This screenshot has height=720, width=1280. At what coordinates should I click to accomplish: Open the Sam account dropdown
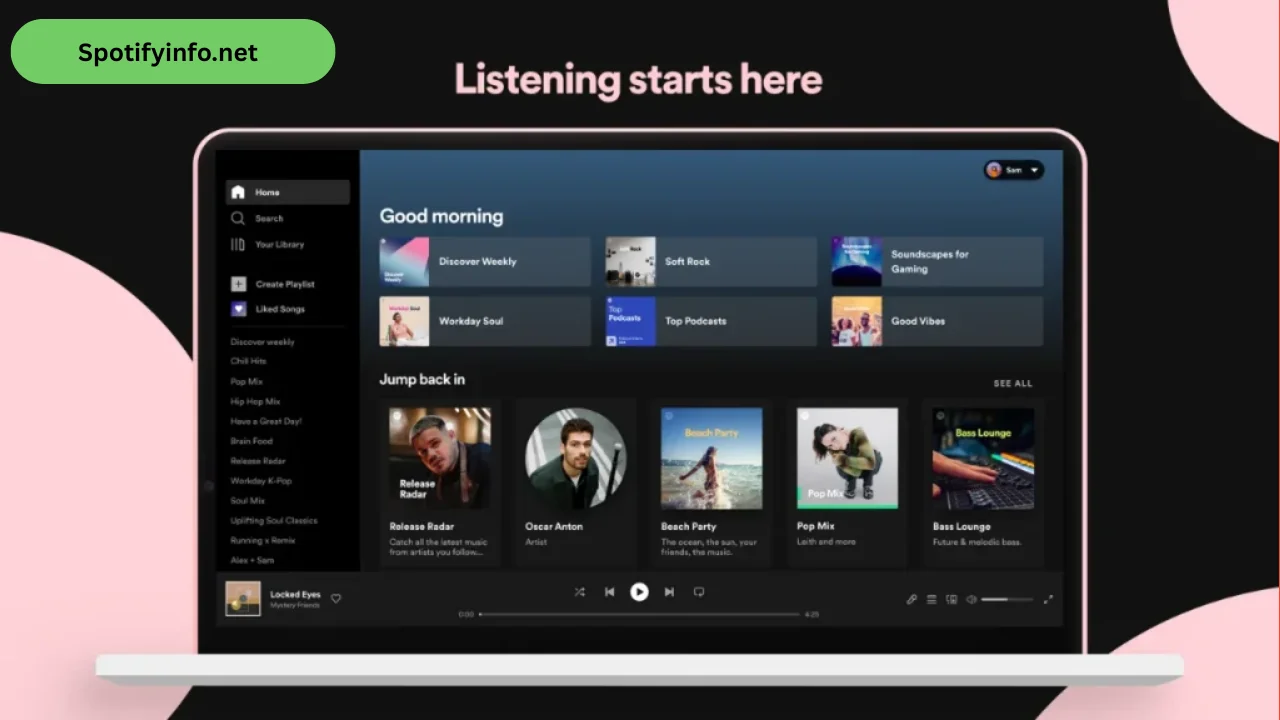1014,170
